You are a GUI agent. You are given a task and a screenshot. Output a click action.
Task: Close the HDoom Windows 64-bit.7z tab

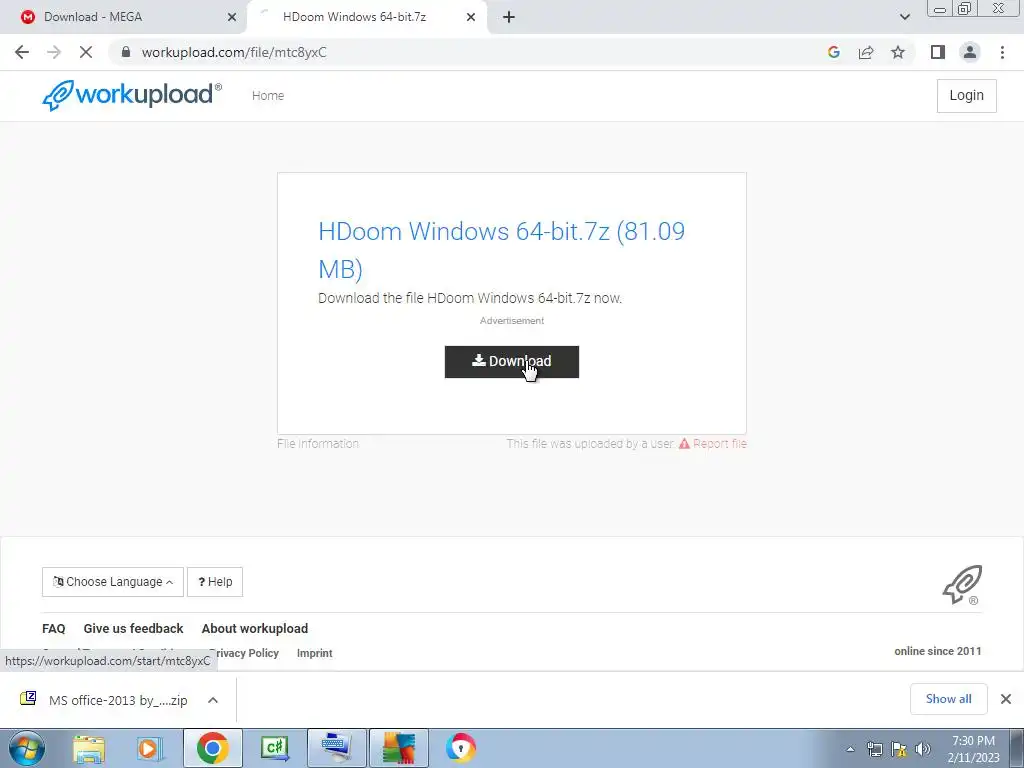471,17
